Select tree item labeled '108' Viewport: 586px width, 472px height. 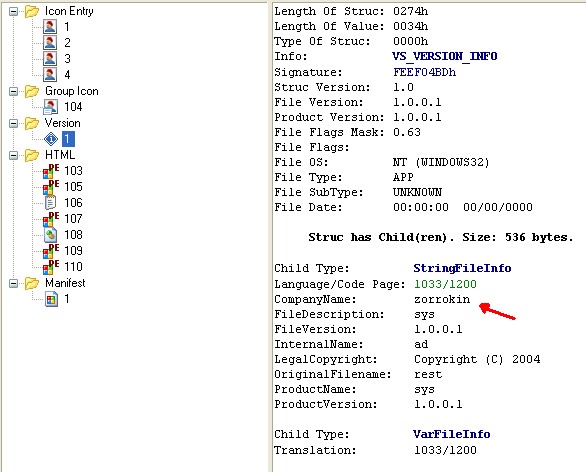[73, 235]
